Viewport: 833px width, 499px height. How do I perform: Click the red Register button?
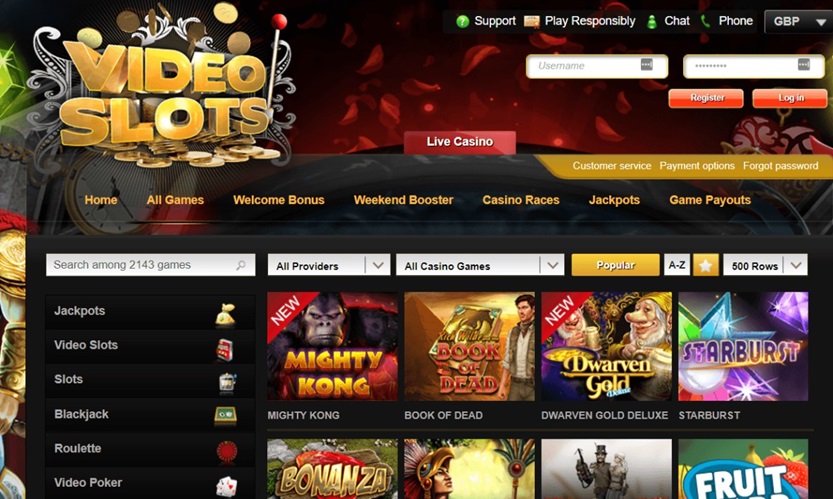[706, 98]
